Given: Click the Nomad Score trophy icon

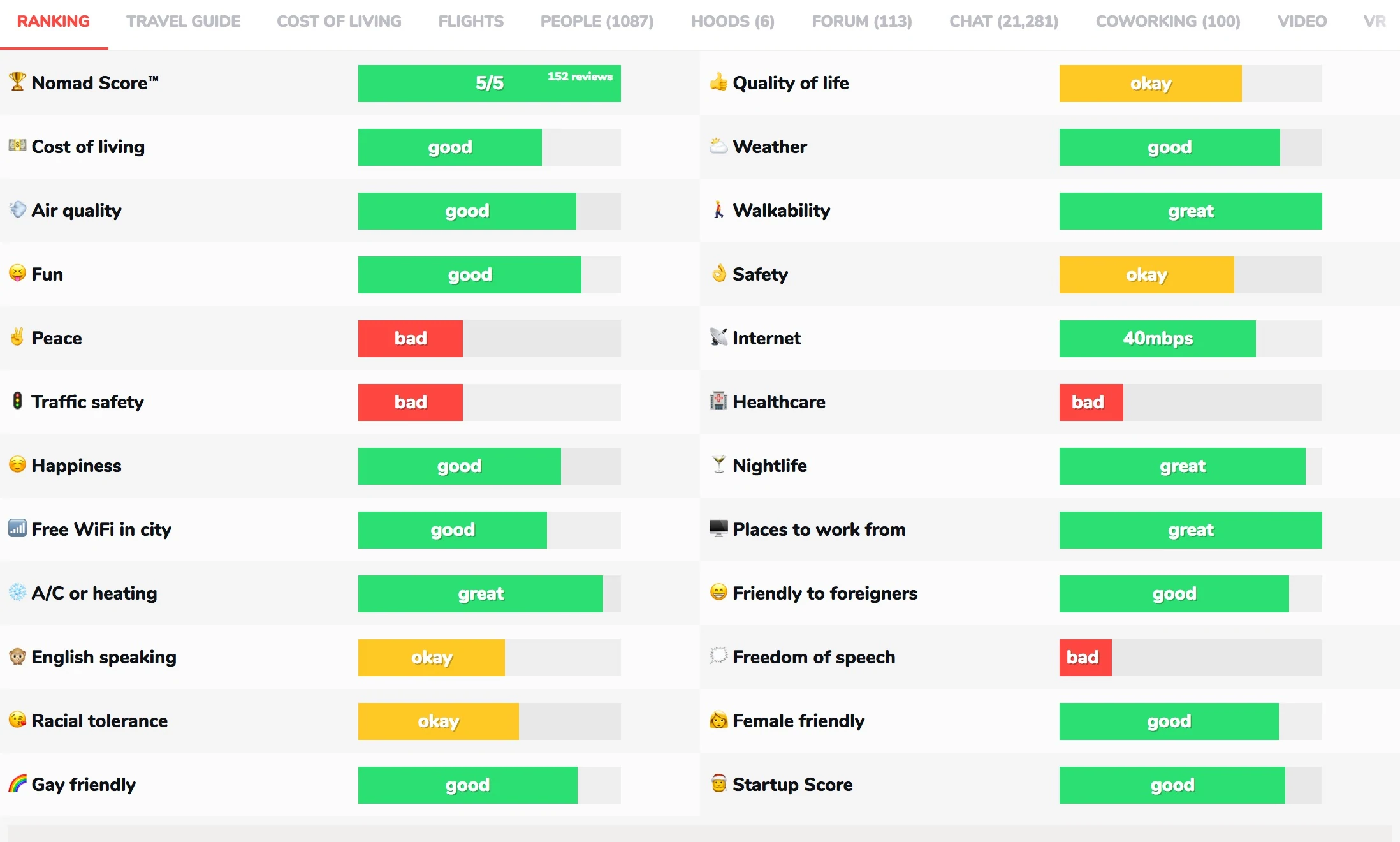Looking at the screenshot, I should pos(17,82).
